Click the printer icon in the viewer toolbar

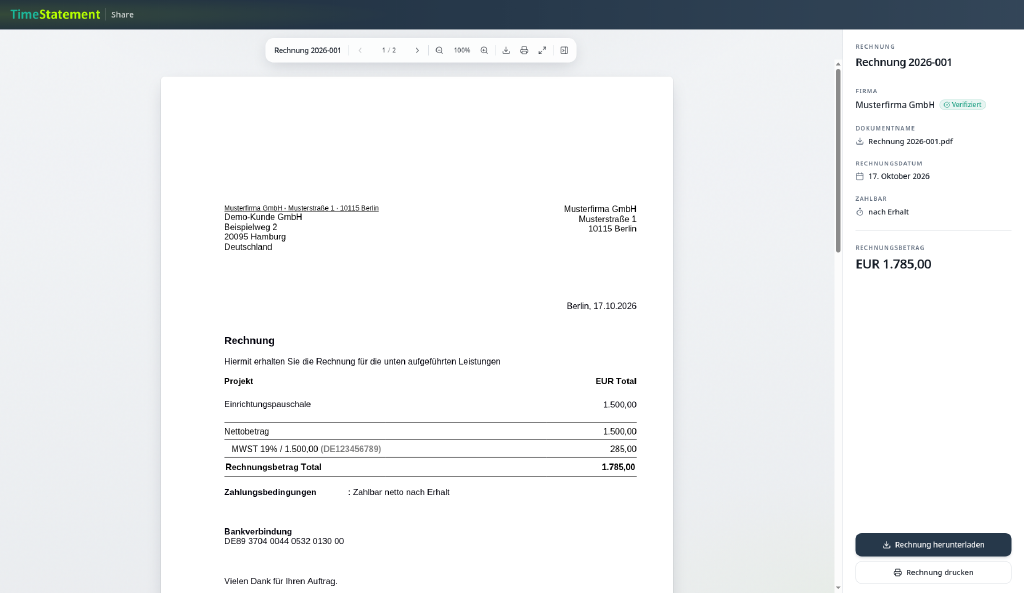click(524, 50)
